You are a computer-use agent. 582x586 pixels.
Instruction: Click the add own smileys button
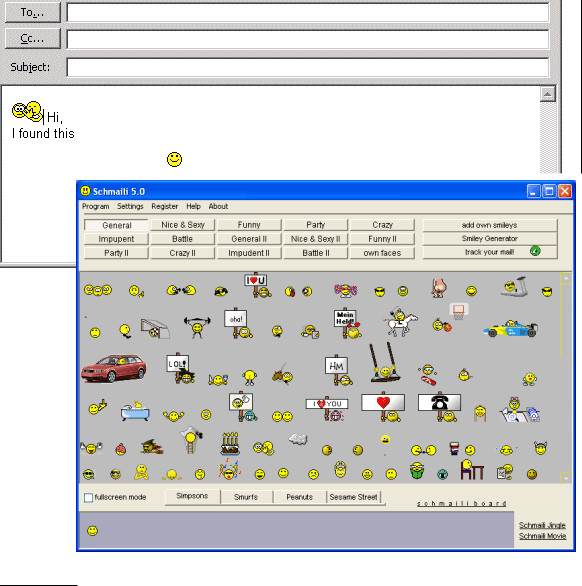pyautogui.click(x=490, y=225)
